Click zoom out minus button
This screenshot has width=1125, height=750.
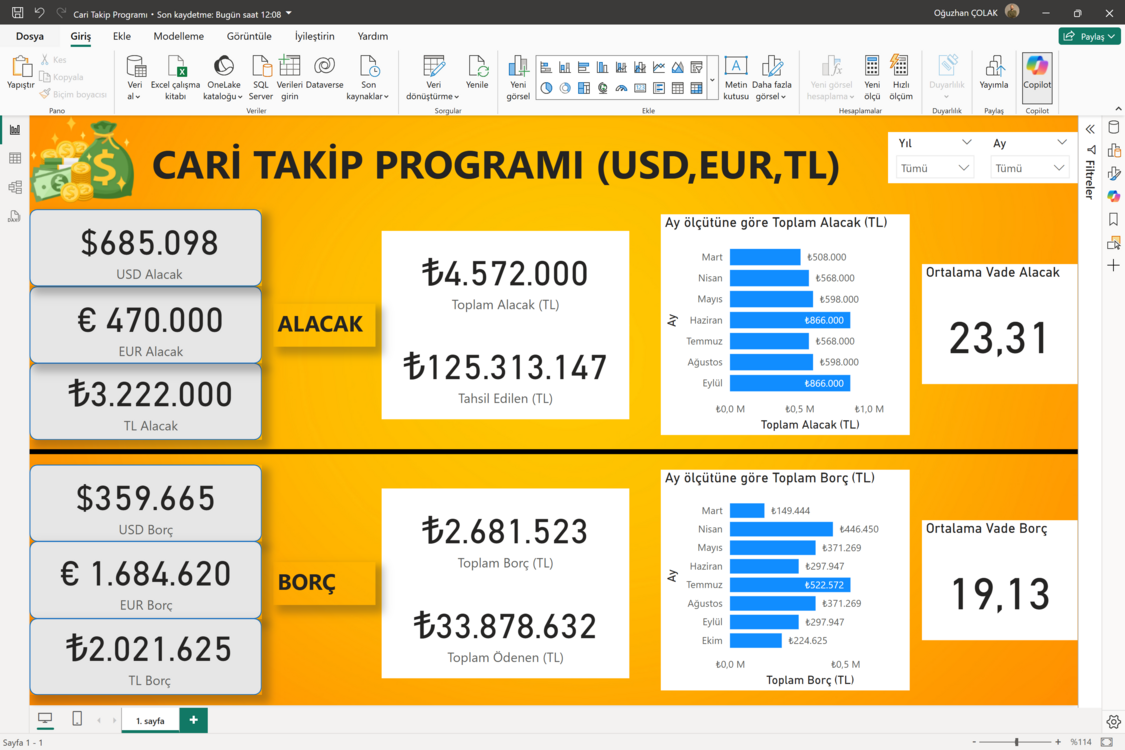[x=974, y=742]
